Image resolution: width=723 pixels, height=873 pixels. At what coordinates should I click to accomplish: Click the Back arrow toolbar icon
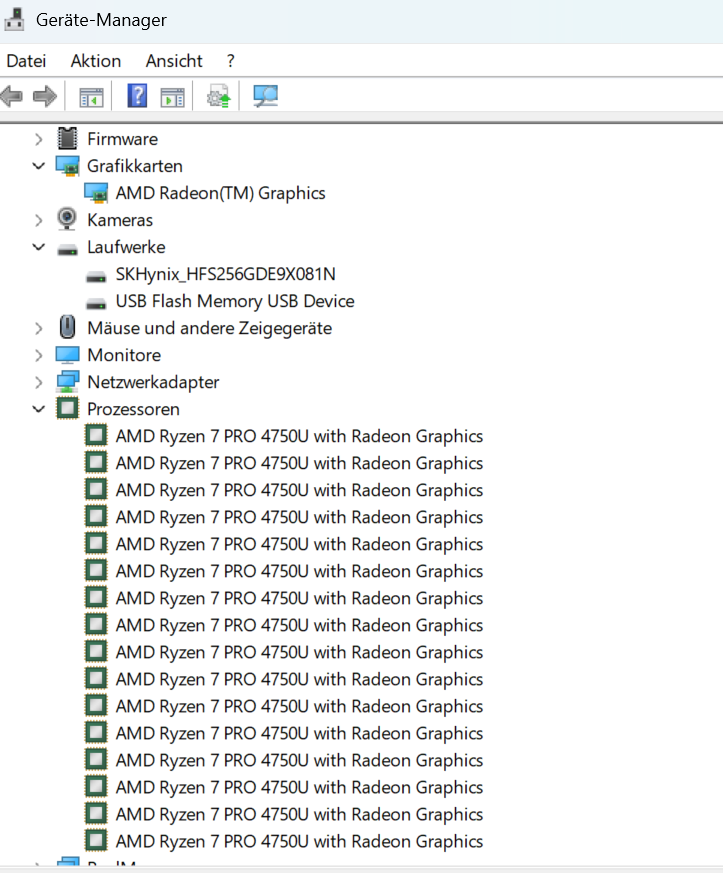point(12,96)
